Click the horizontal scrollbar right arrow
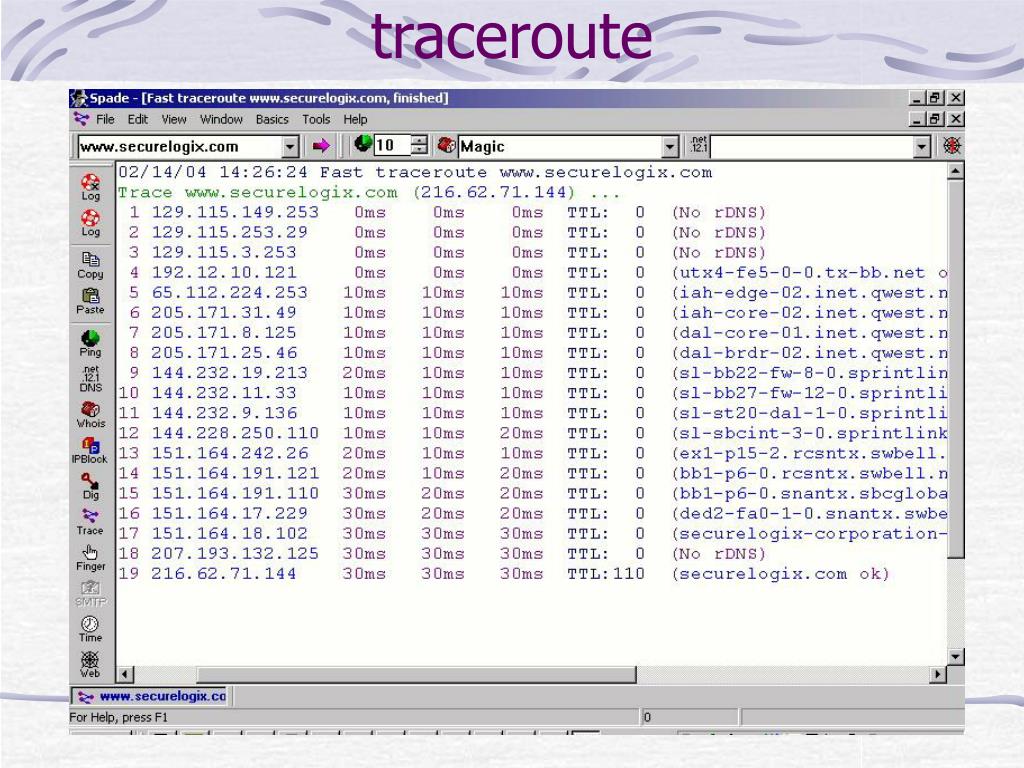Image resolution: width=1024 pixels, height=768 pixels. [938, 674]
